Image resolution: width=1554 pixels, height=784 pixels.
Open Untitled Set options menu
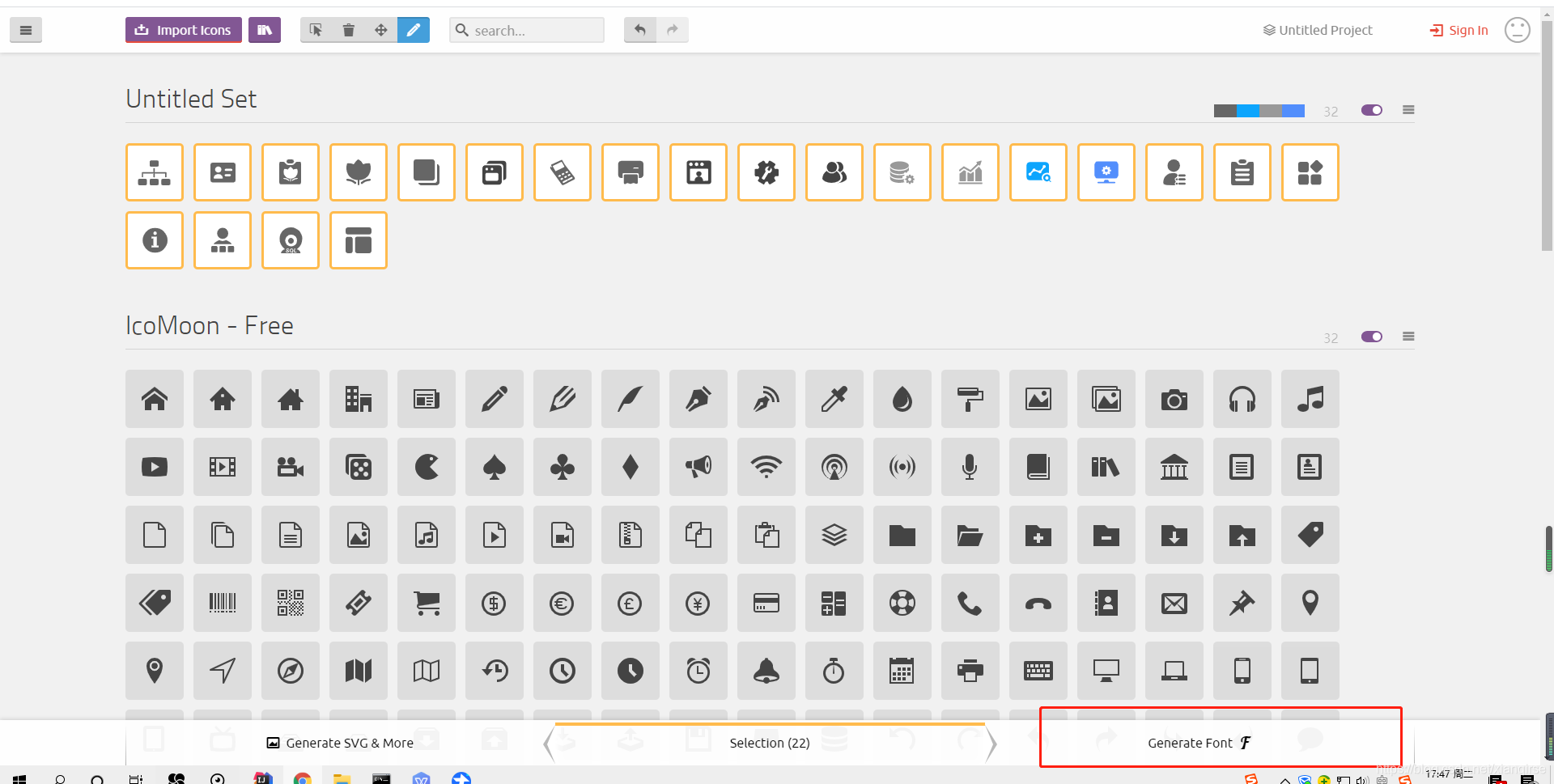point(1408,110)
